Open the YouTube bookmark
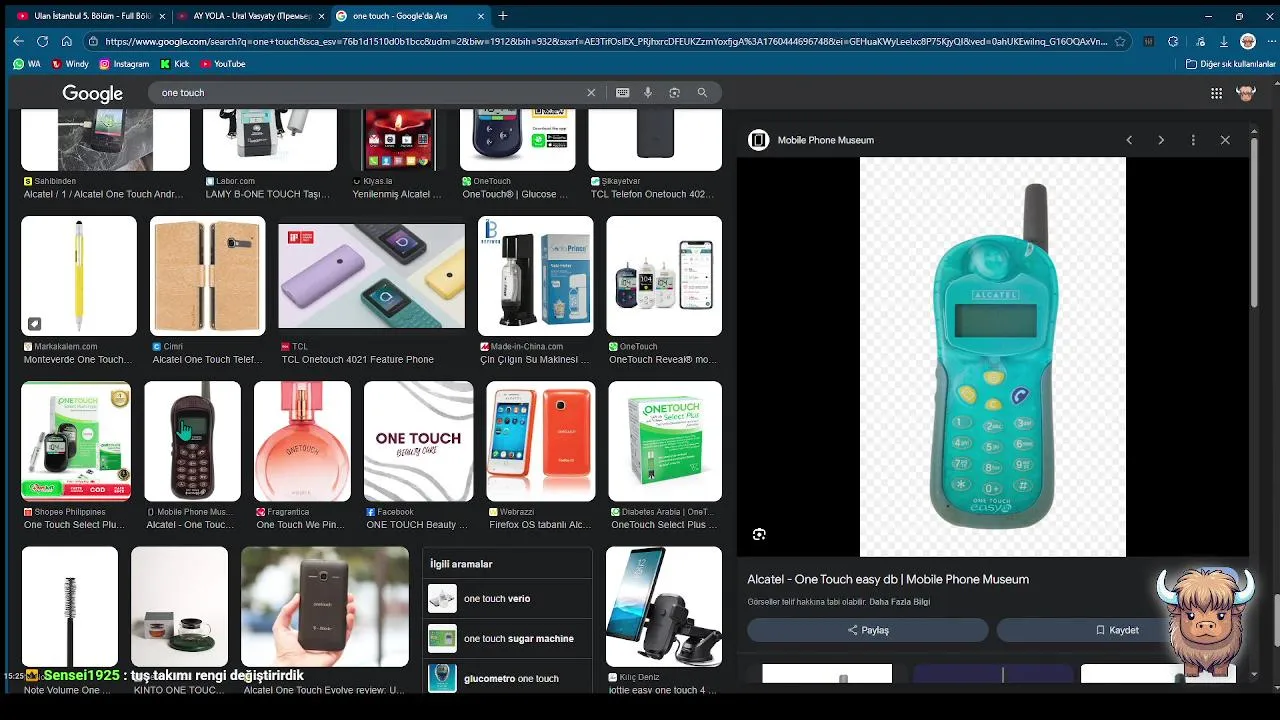This screenshot has width=1280, height=720. (x=222, y=64)
